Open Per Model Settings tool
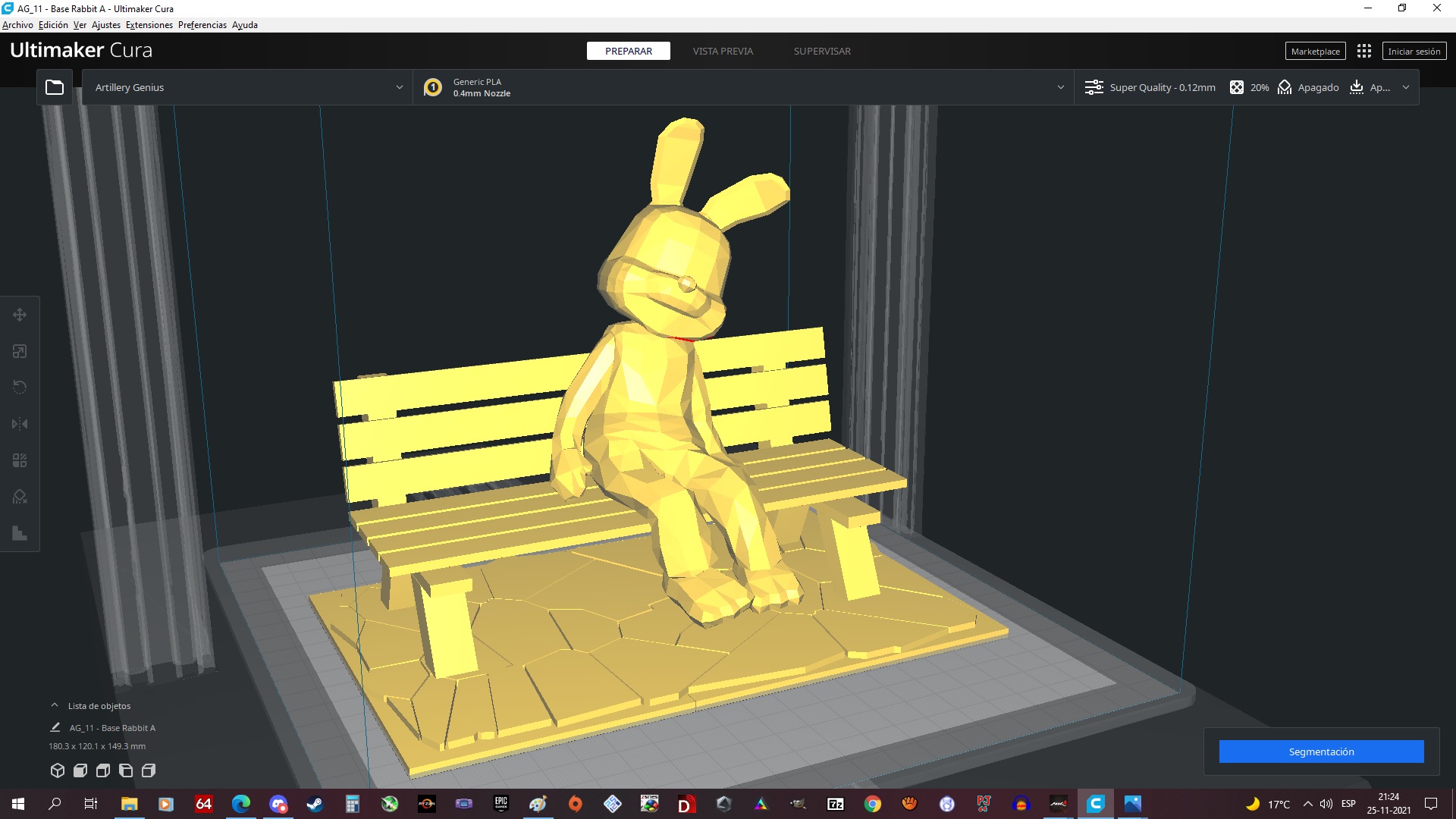Image resolution: width=1456 pixels, height=819 pixels. point(20,460)
